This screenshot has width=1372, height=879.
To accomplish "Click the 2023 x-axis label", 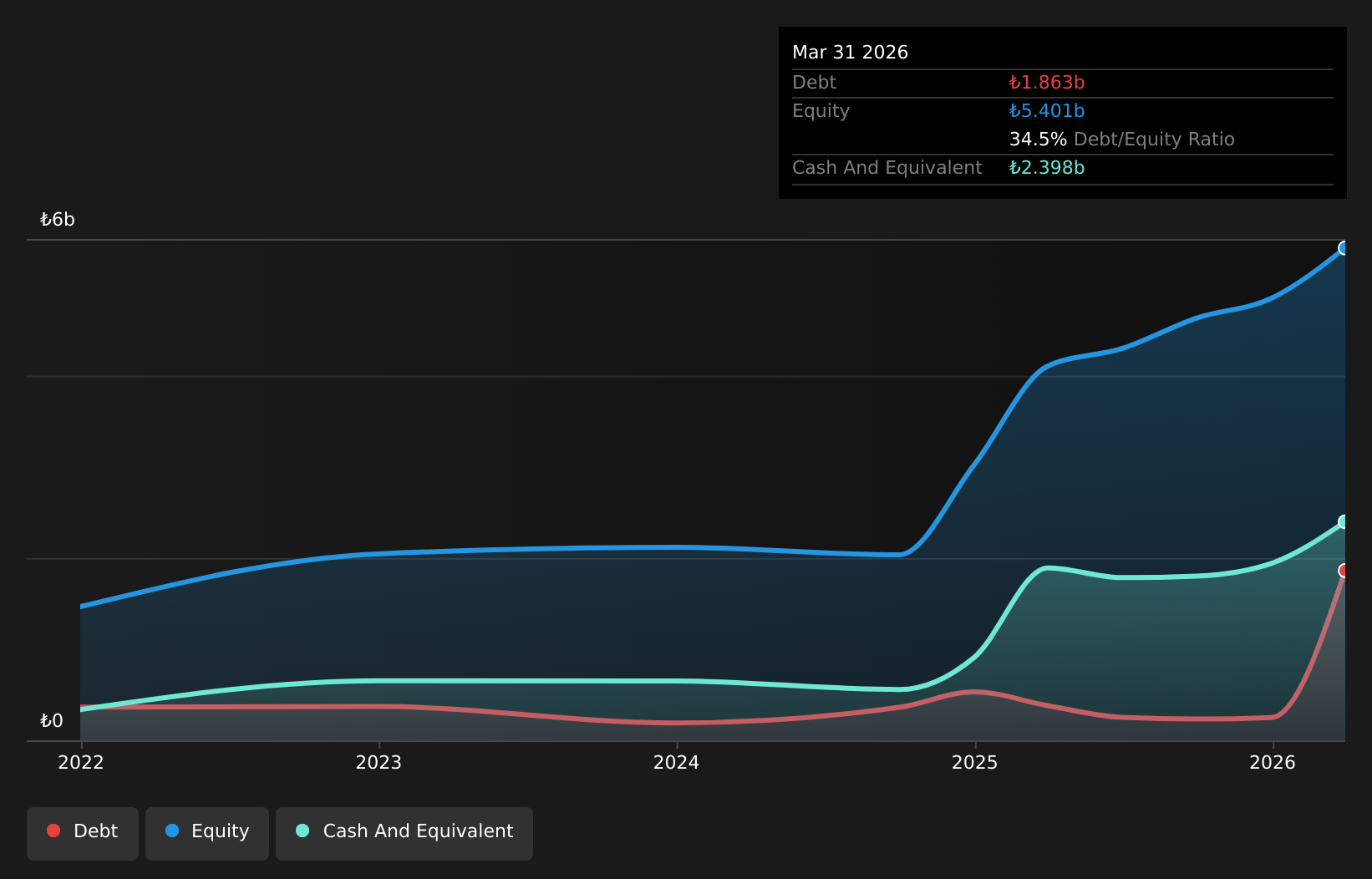I will point(379,762).
